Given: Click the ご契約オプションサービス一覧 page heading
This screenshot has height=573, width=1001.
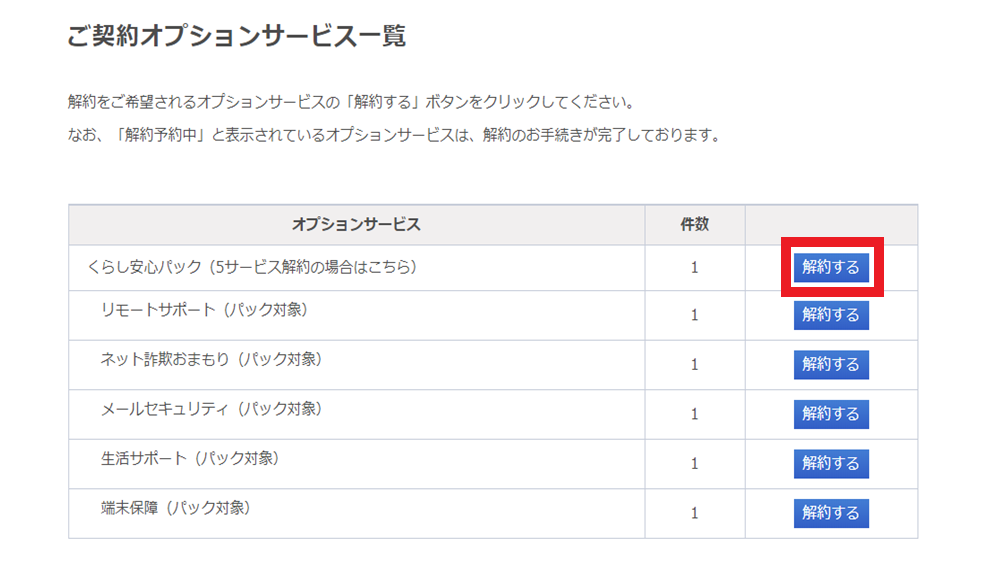Looking at the screenshot, I should pyautogui.click(x=237, y=36).
